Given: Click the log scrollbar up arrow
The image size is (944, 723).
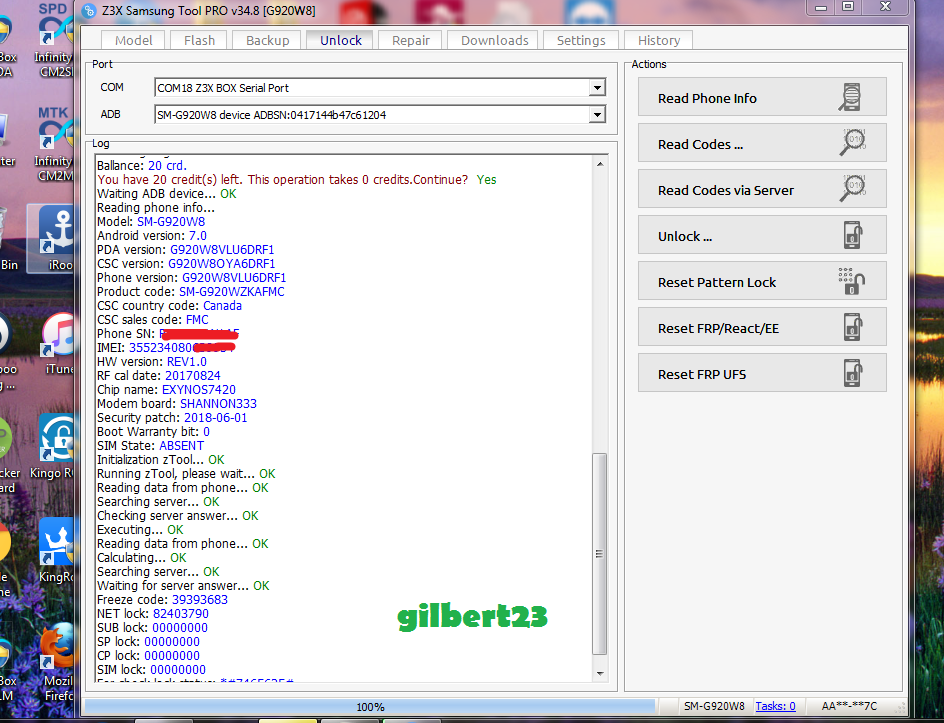Looking at the screenshot, I should click(600, 164).
